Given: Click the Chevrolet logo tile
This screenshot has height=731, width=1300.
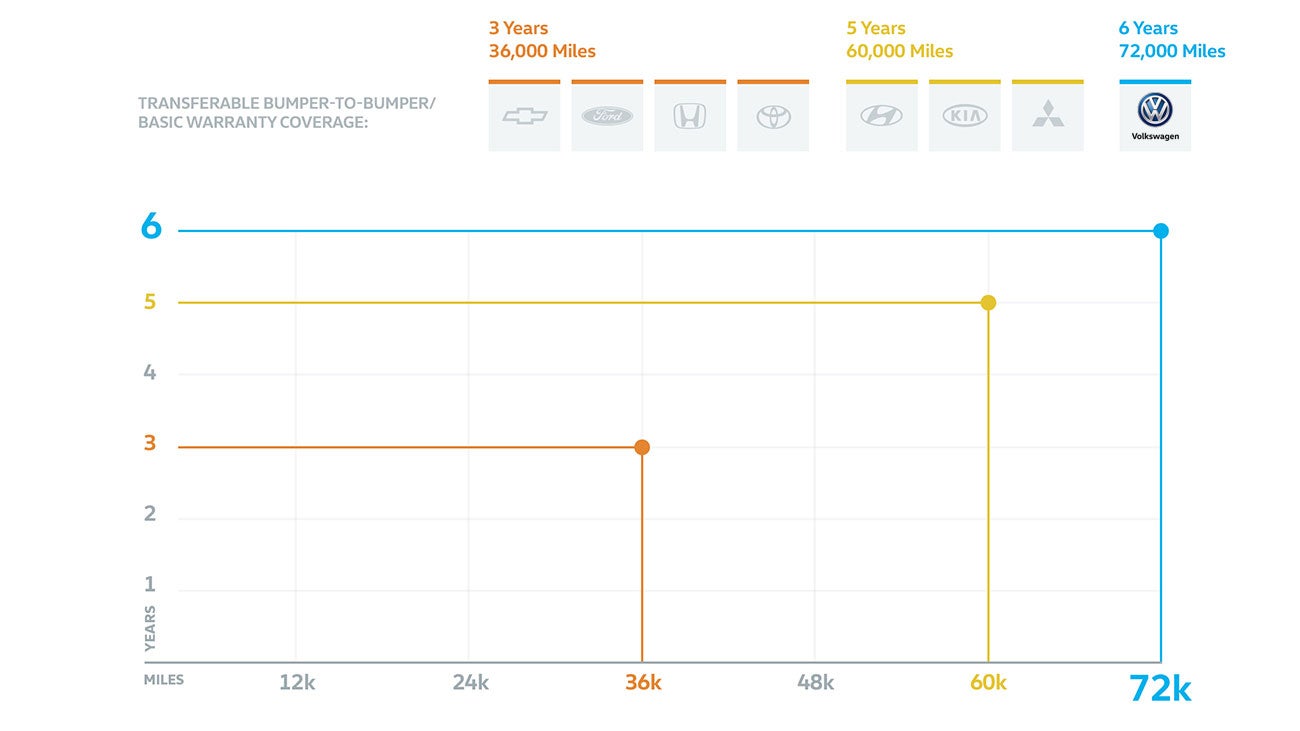Looking at the screenshot, I should click(524, 116).
